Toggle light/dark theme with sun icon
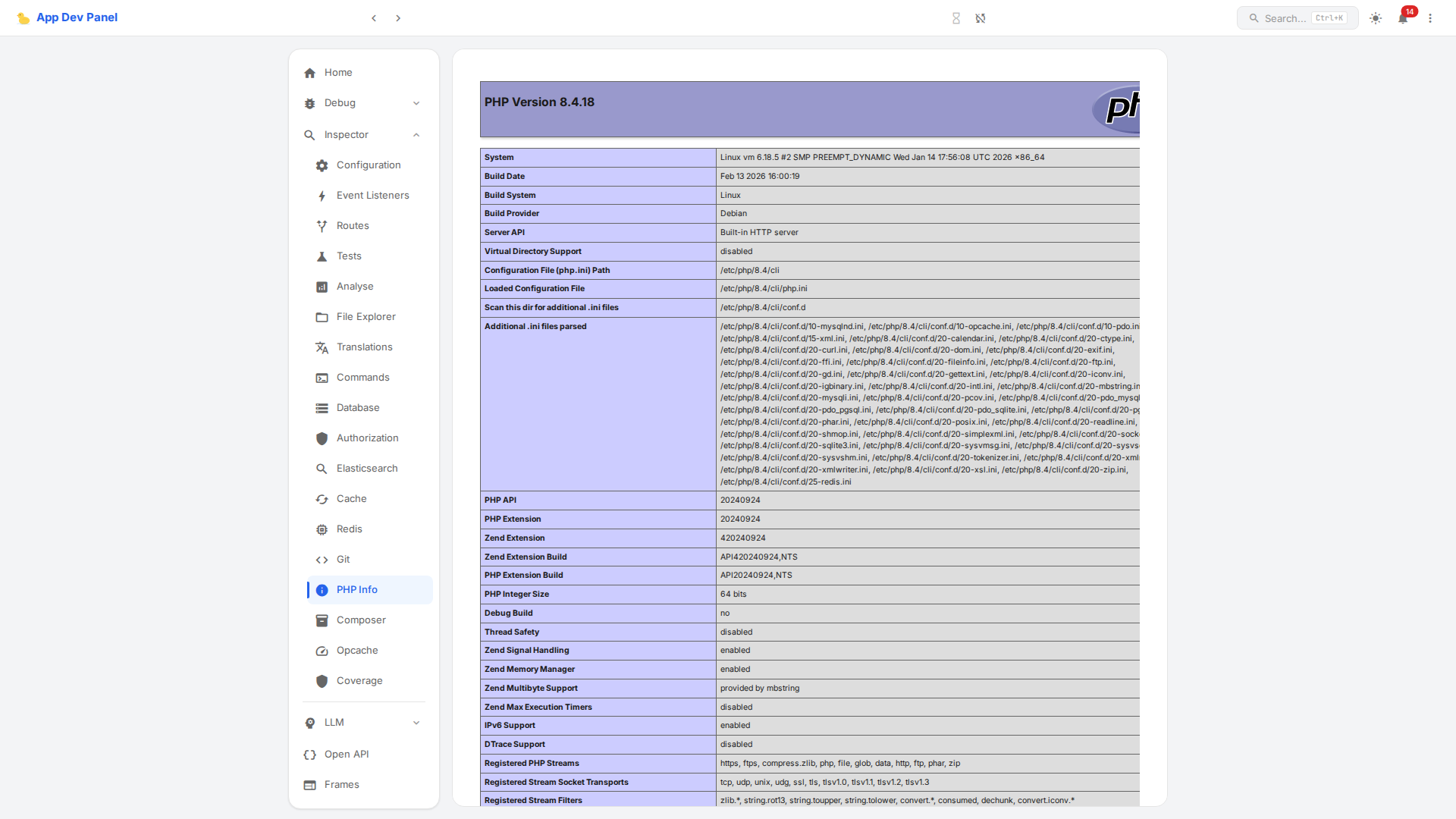1456x819 pixels. click(x=1375, y=18)
